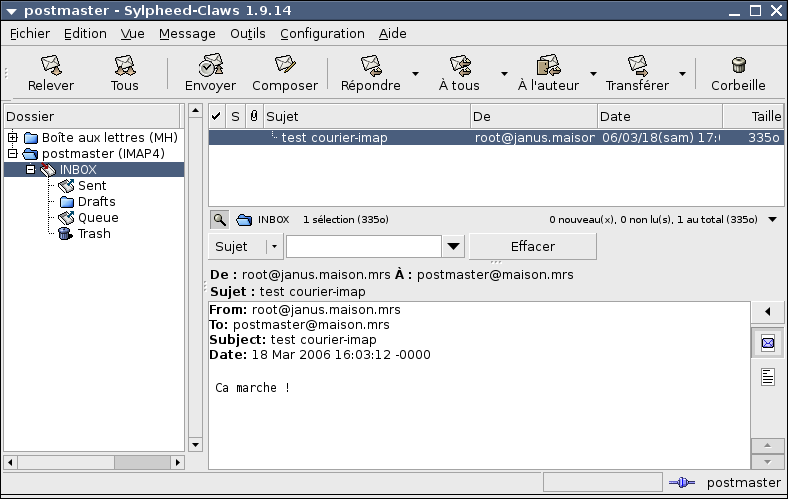Open the Outils menu
Viewport: 788px width, 499px height.
[x=248, y=34]
